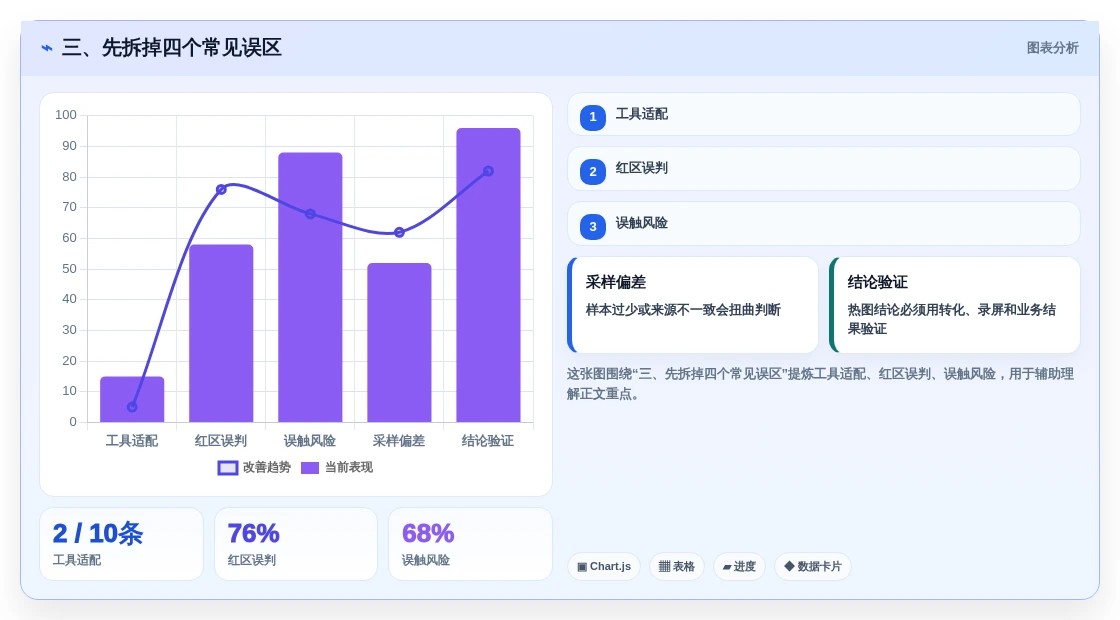Toggle the 当前表现 legend swatch
This screenshot has width=1120, height=620.
310,468
